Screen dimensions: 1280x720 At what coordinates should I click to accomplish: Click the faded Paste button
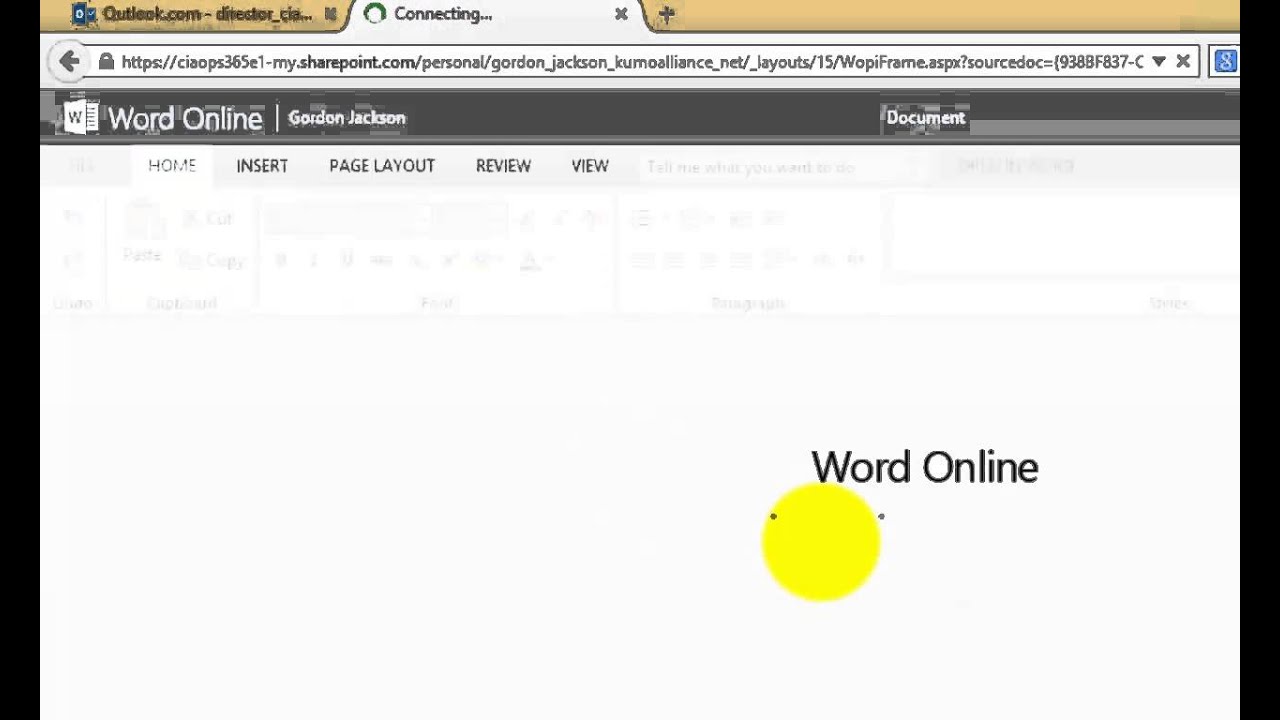tap(142, 234)
